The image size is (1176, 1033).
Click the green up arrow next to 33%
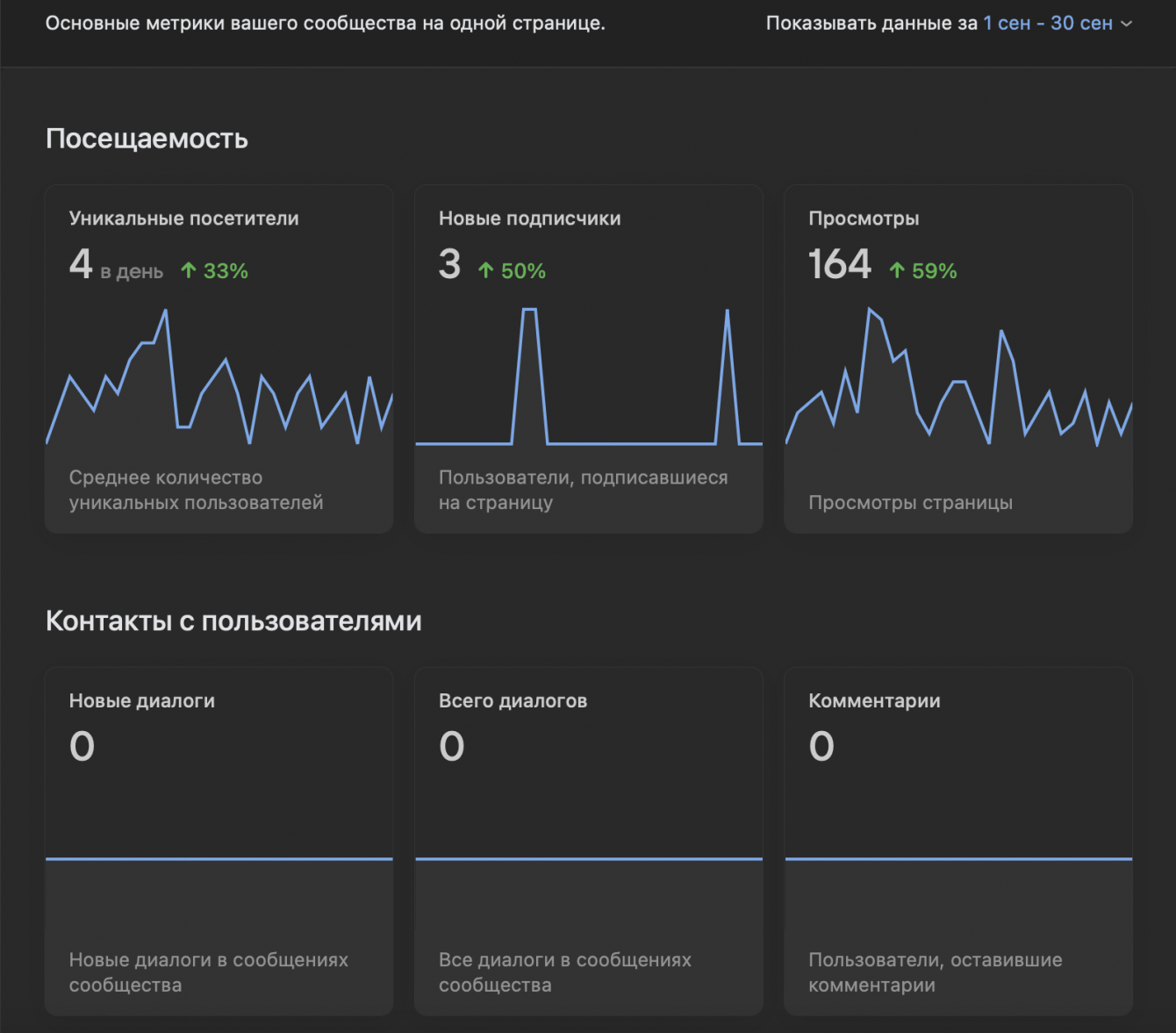click(x=188, y=270)
